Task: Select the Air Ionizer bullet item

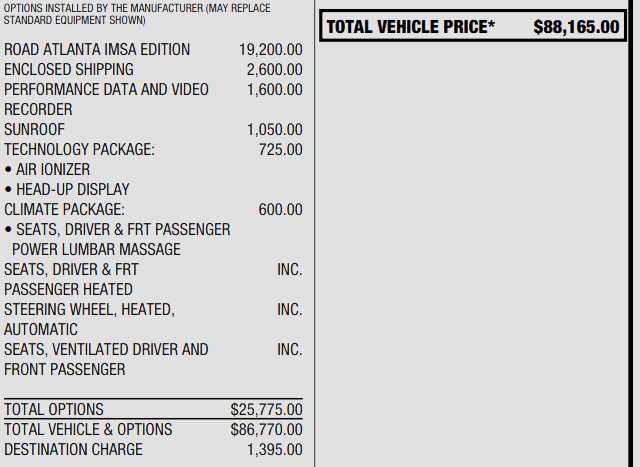Action: 52,170
